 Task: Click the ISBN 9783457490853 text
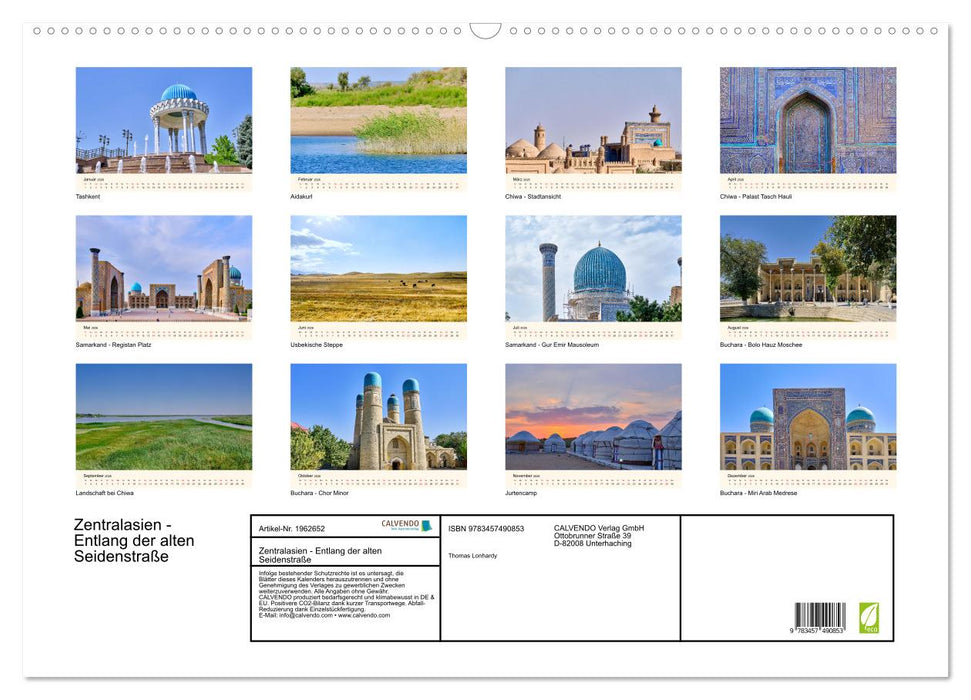point(486,528)
